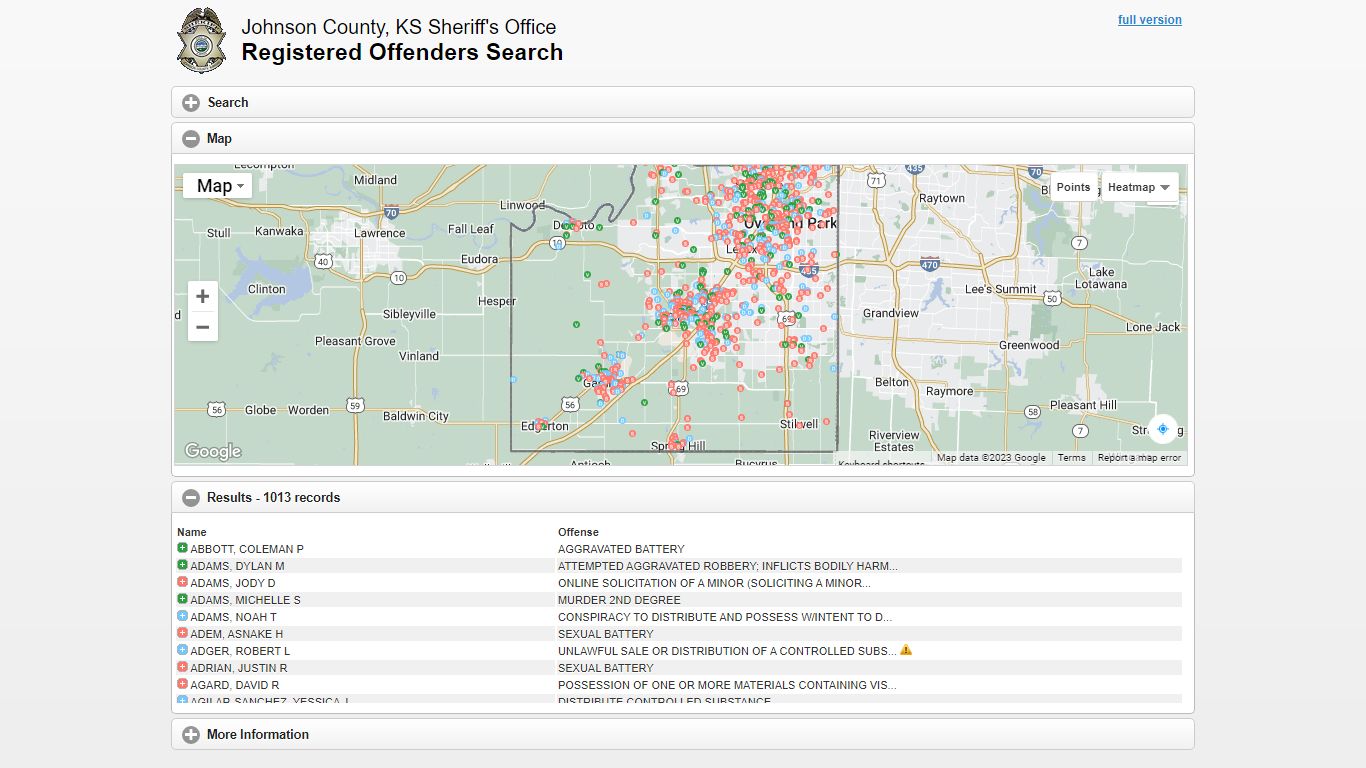Select the name ADRIAN, JUSTIN R
The height and width of the screenshot is (768, 1366).
coord(239,668)
